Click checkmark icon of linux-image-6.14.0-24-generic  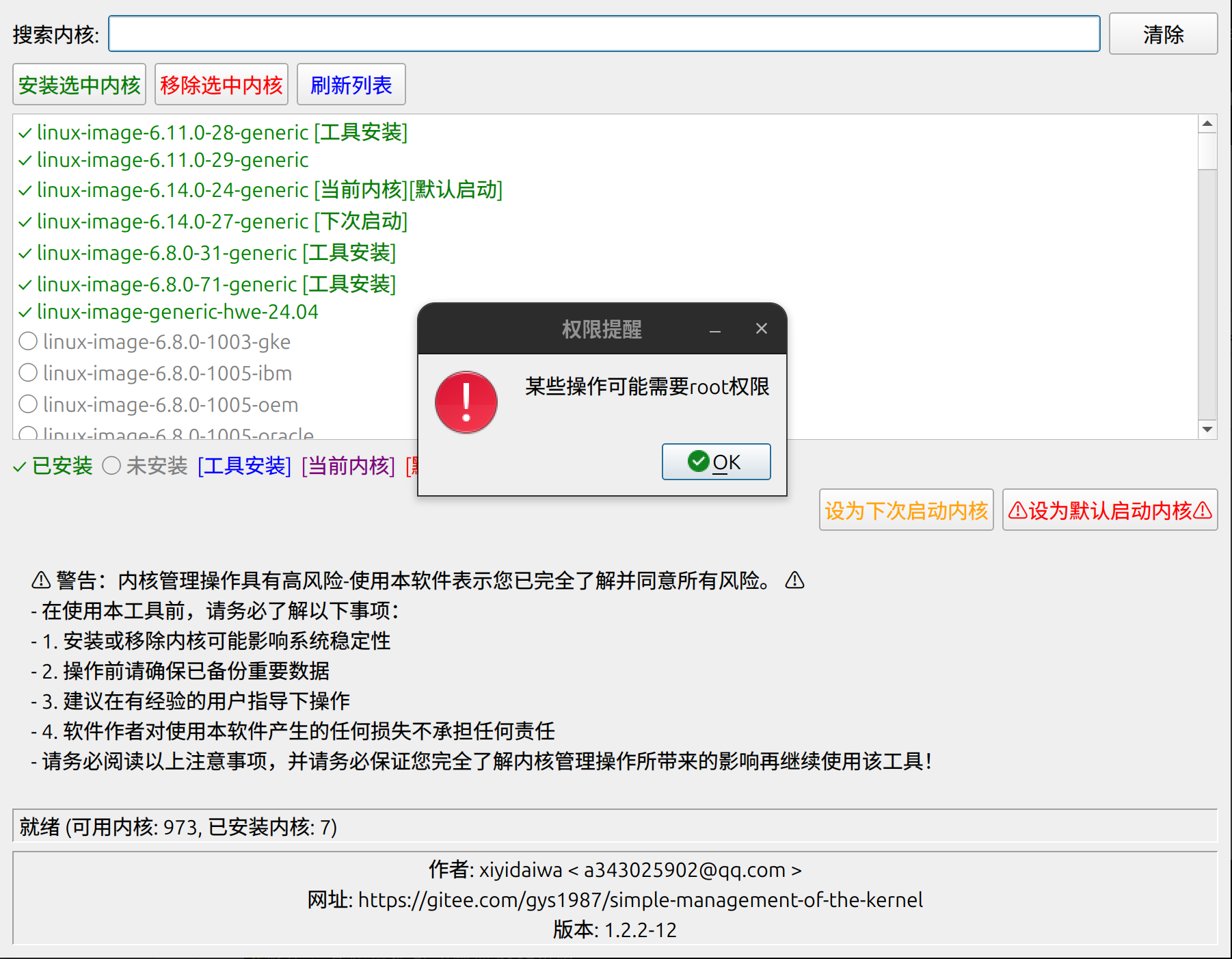point(25,190)
